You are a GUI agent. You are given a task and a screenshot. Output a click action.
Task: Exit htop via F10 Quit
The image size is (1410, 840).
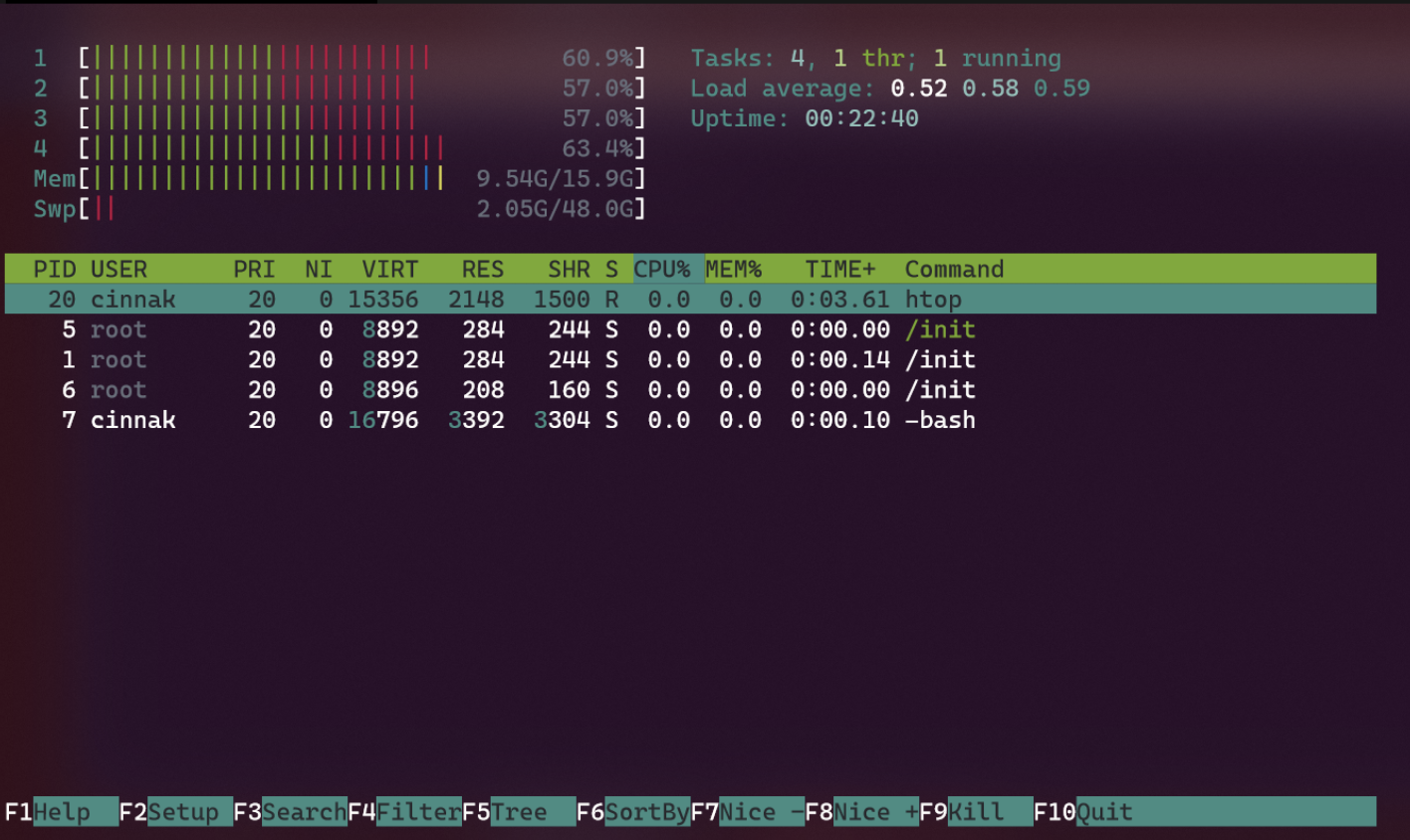point(1083,812)
